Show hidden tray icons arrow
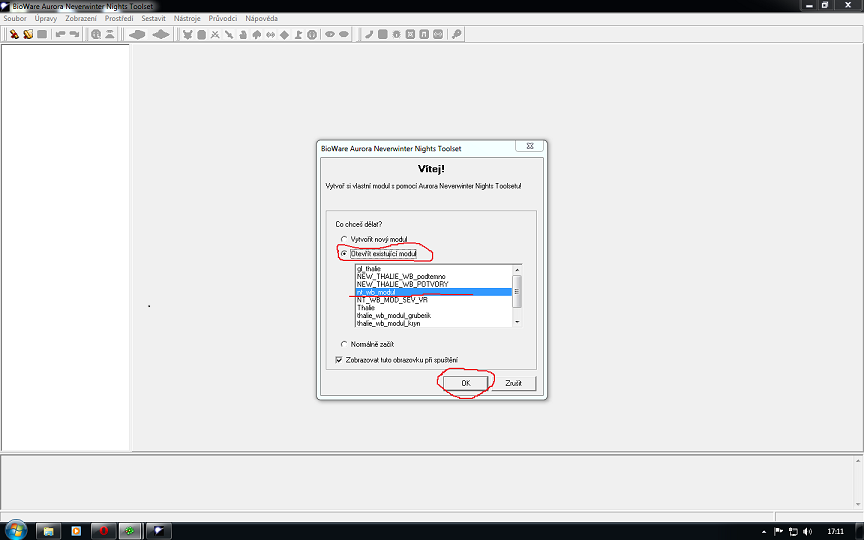Viewport: 864px width, 540px height. (765, 530)
